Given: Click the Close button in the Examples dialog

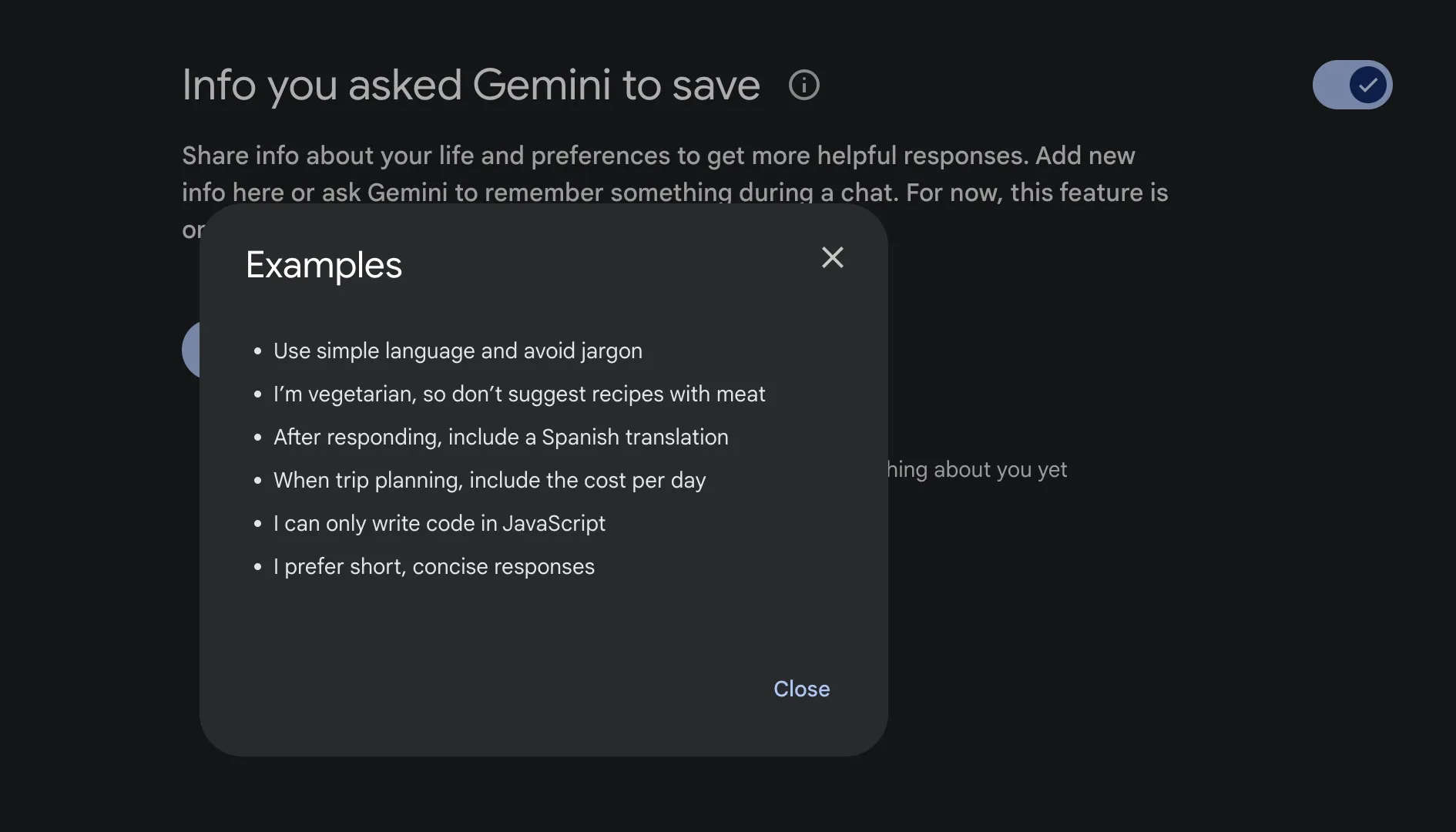Looking at the screenshot, I should click(801, 689).
